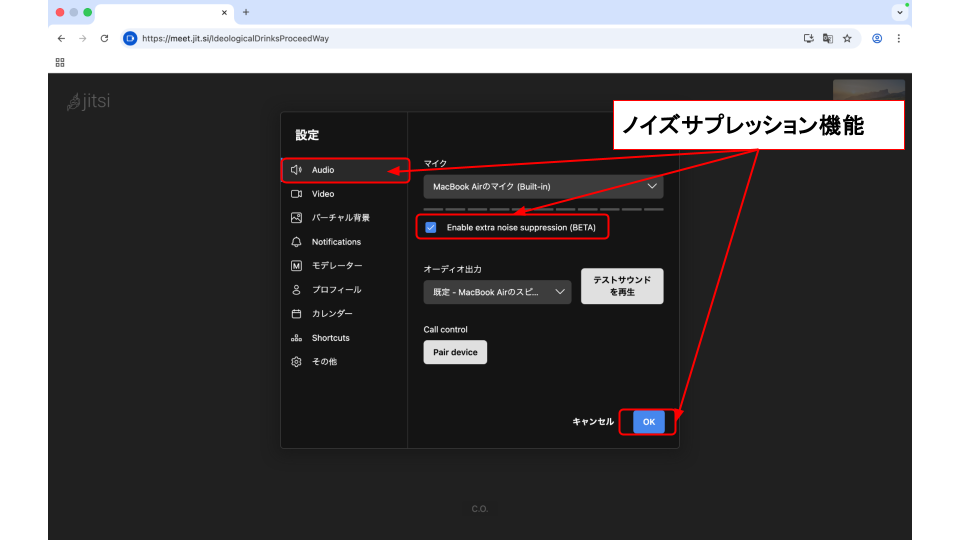
Task: Reload the page in the browser
Action: [x=104, y=39]
